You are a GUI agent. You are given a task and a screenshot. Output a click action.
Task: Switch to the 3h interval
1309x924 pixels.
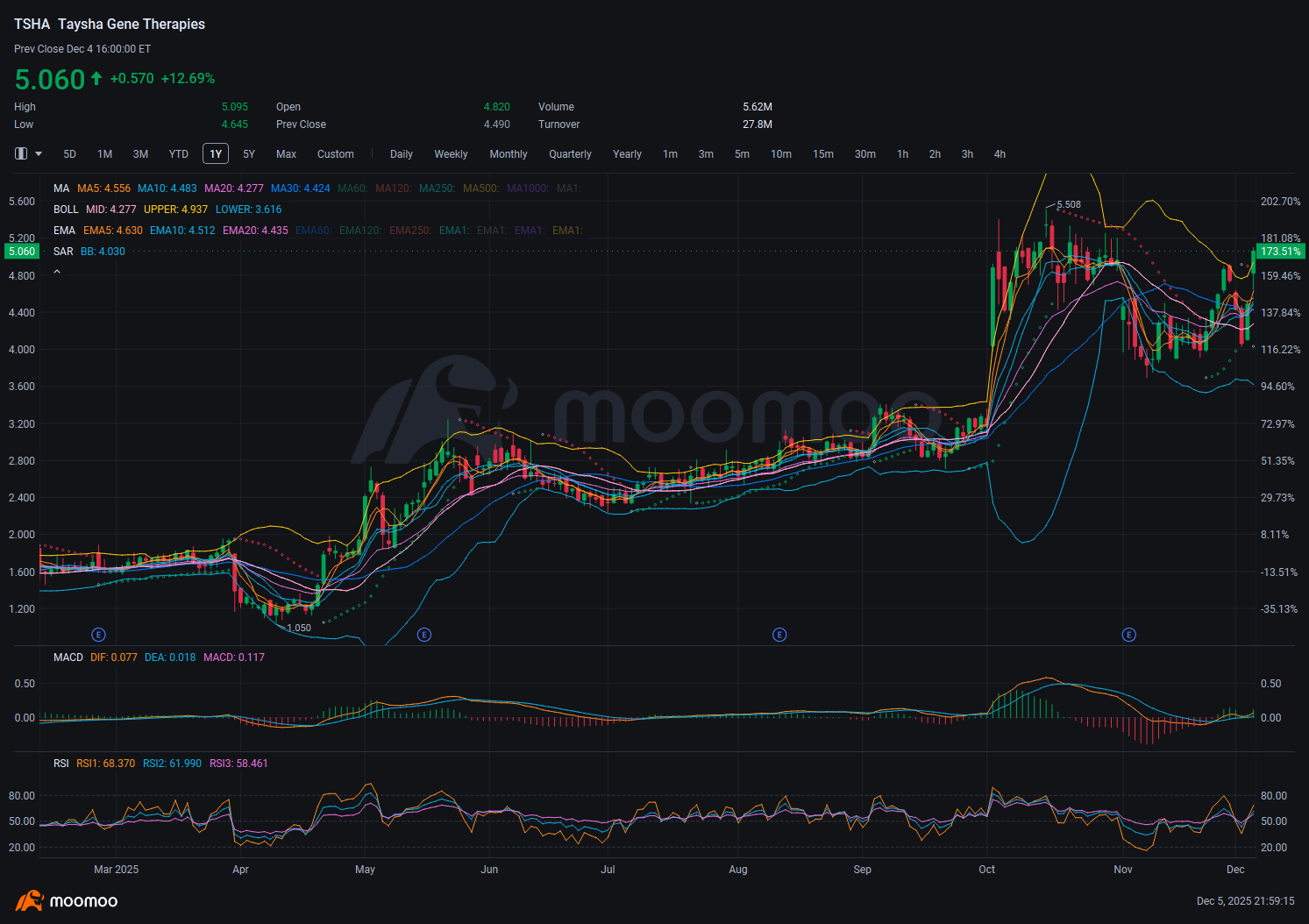(x=968, y=154)
